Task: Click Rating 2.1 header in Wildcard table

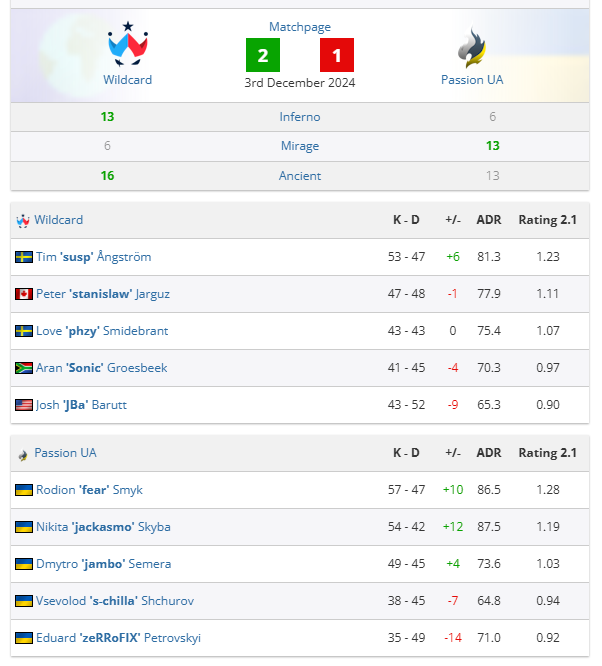Action: point(548,220)
